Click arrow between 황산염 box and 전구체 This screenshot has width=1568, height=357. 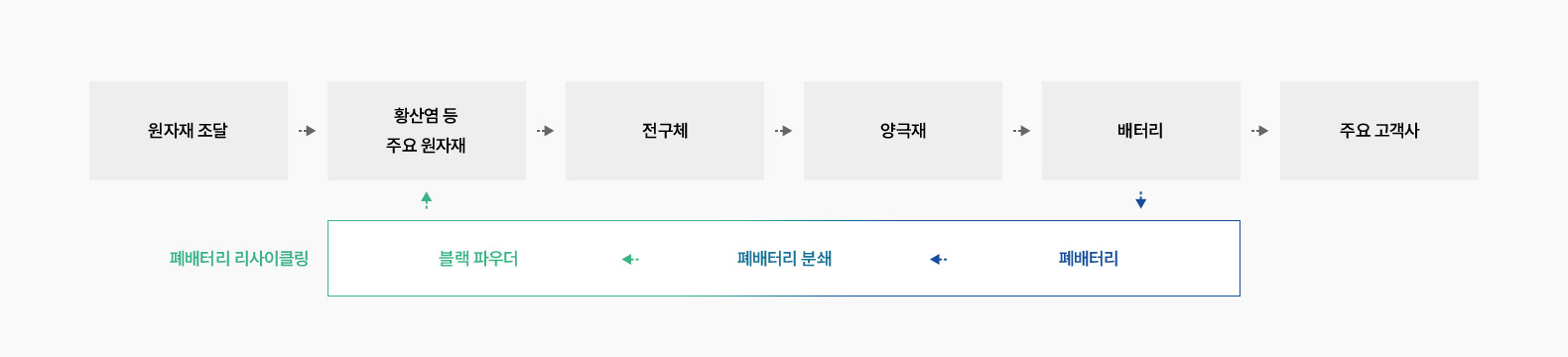click(x=546, y=131)
